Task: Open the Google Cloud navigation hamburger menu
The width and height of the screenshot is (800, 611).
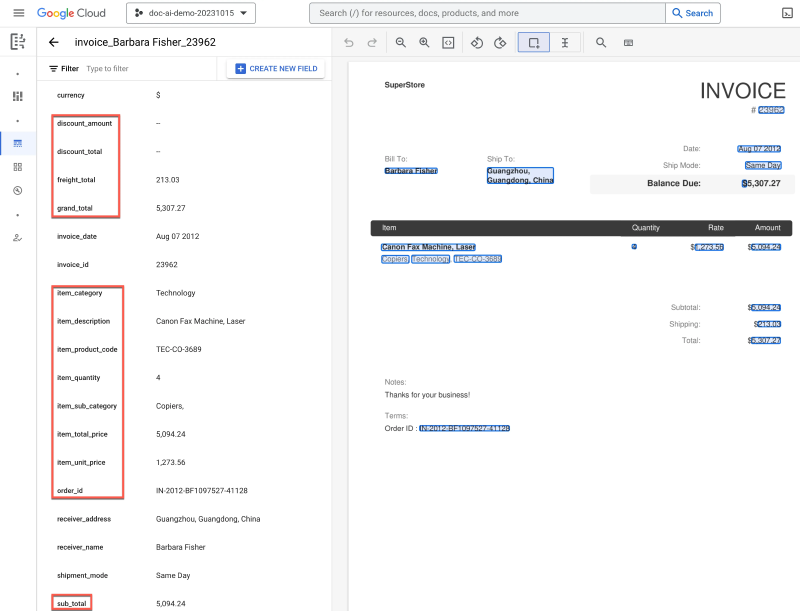Action: click(x=19, y=13)
